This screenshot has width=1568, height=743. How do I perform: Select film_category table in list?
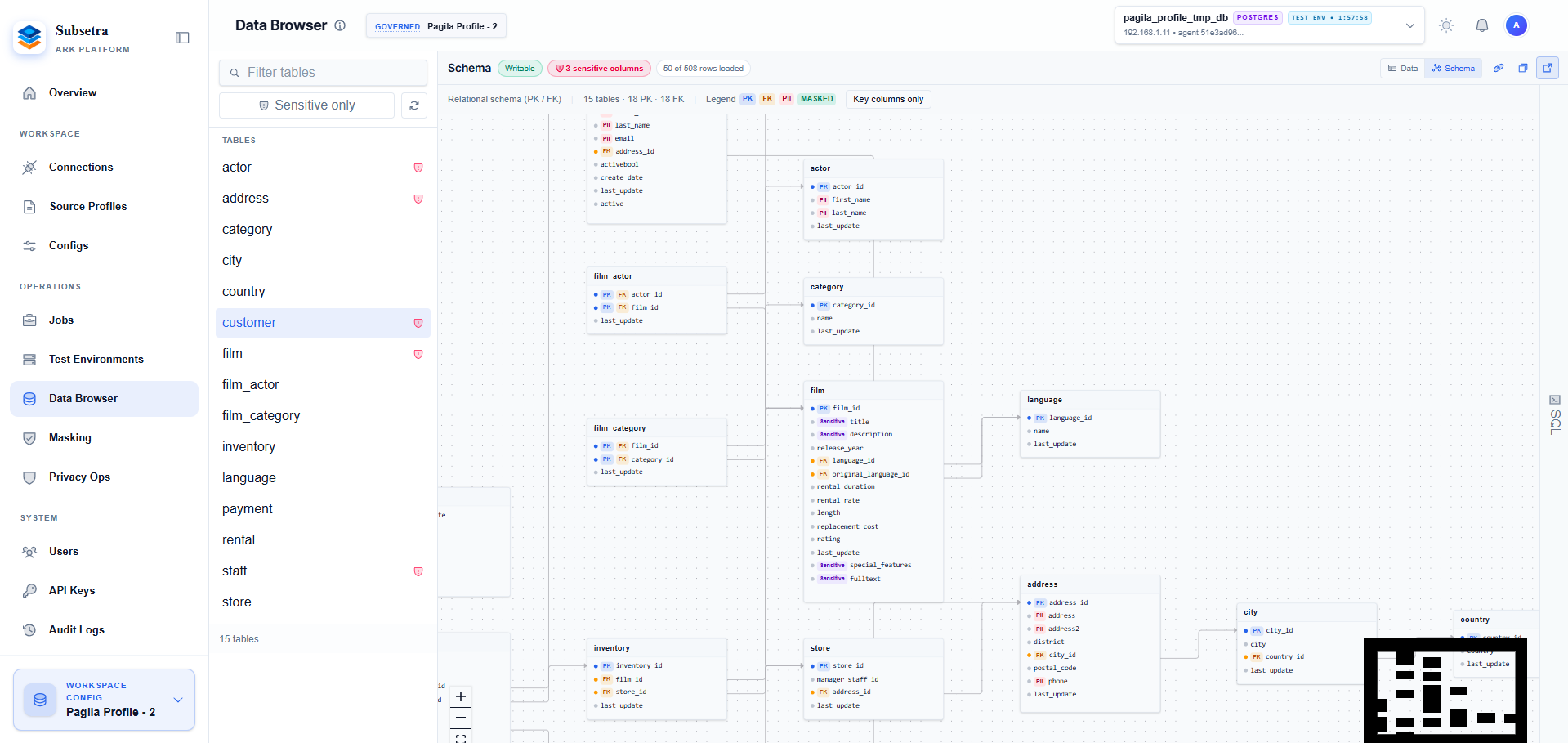pos(323,416)
